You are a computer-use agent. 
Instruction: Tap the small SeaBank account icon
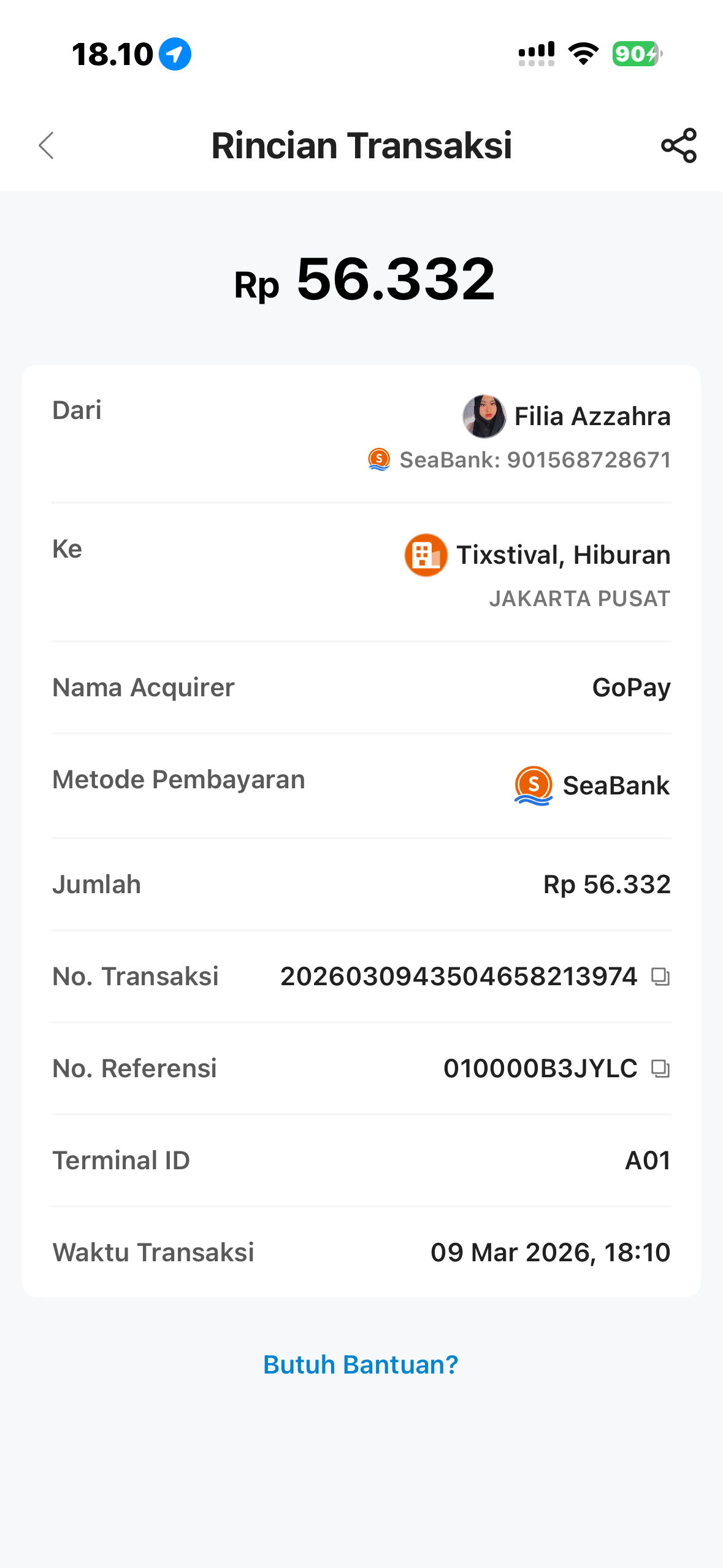379,459
